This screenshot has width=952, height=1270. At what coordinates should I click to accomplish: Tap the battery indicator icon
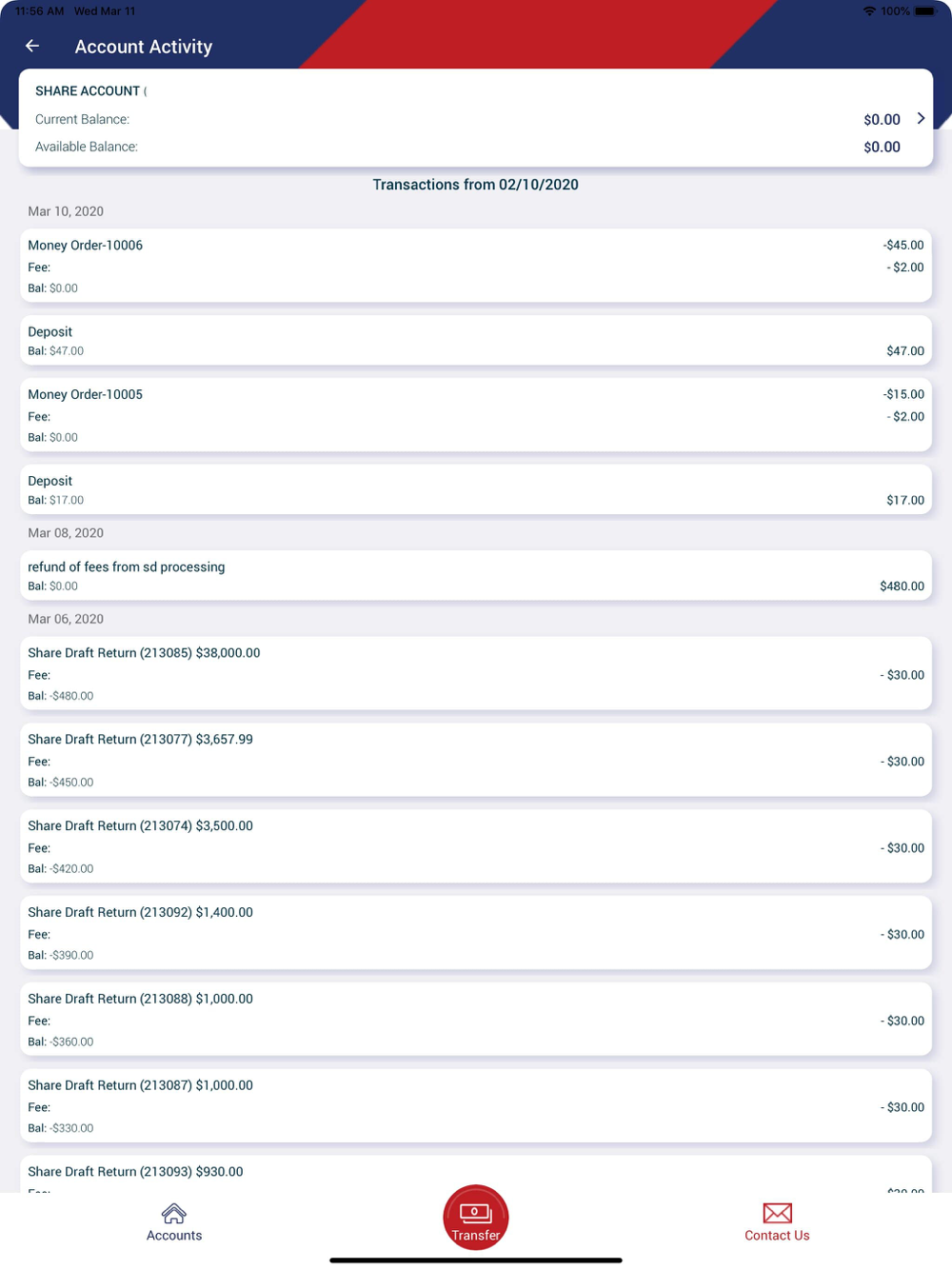(x=925, y=11)
